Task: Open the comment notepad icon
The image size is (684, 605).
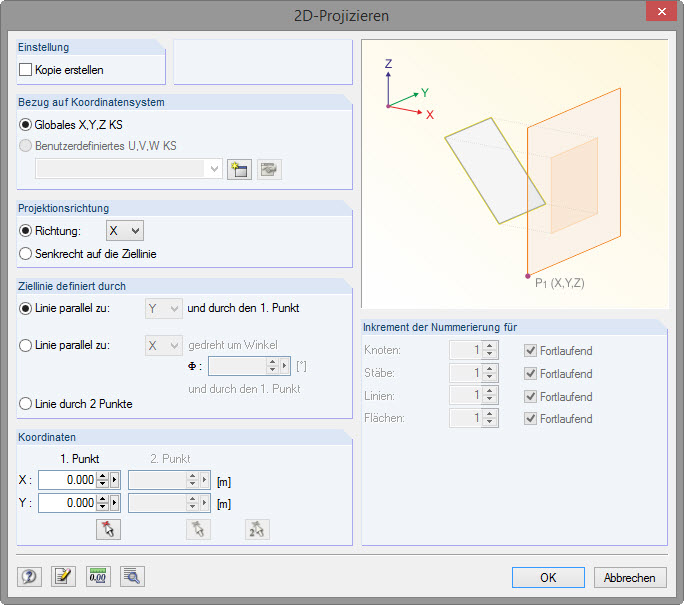Action: pyautogui.click(x=63, y=577)
